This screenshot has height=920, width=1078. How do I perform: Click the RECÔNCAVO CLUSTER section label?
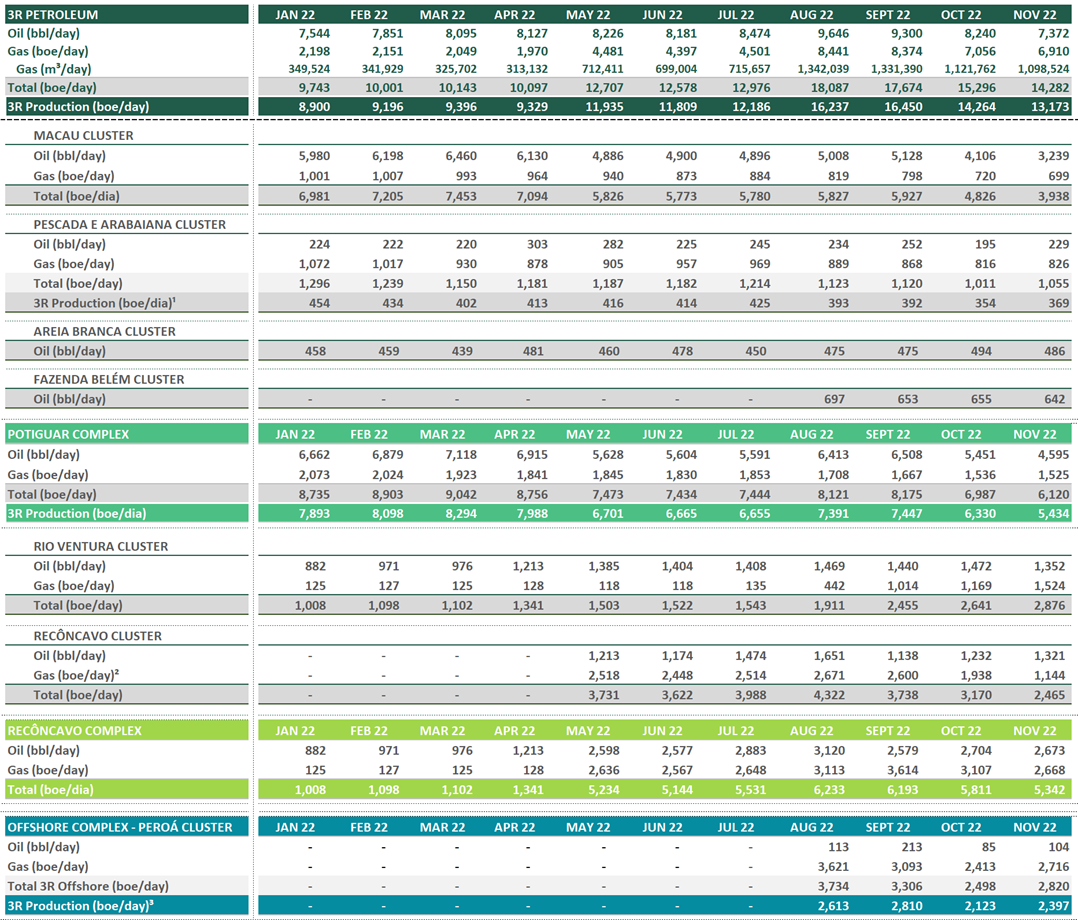[97, 636]
